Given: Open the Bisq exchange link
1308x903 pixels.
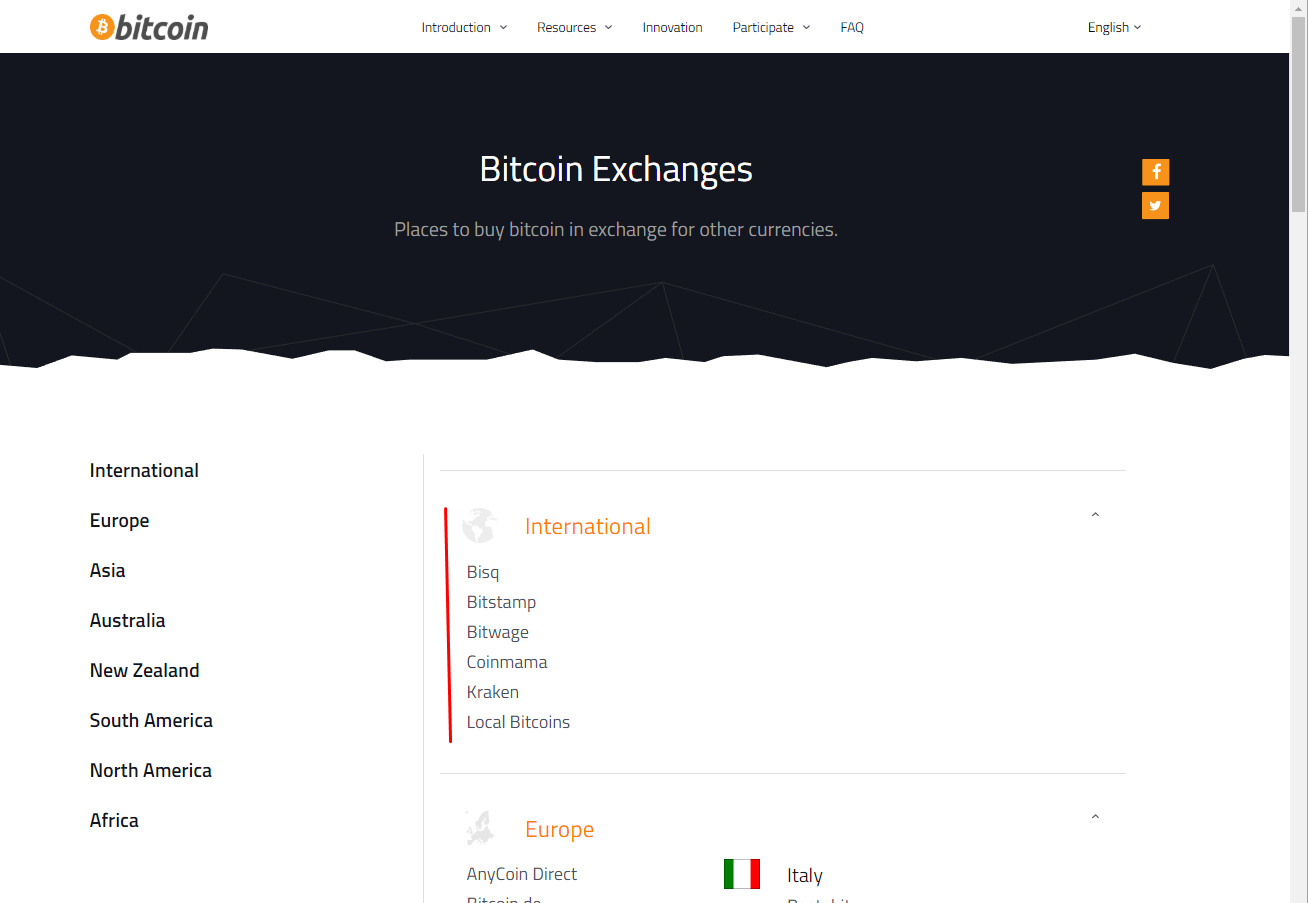Looking at the screenshot, I should (x=483, y=572).
